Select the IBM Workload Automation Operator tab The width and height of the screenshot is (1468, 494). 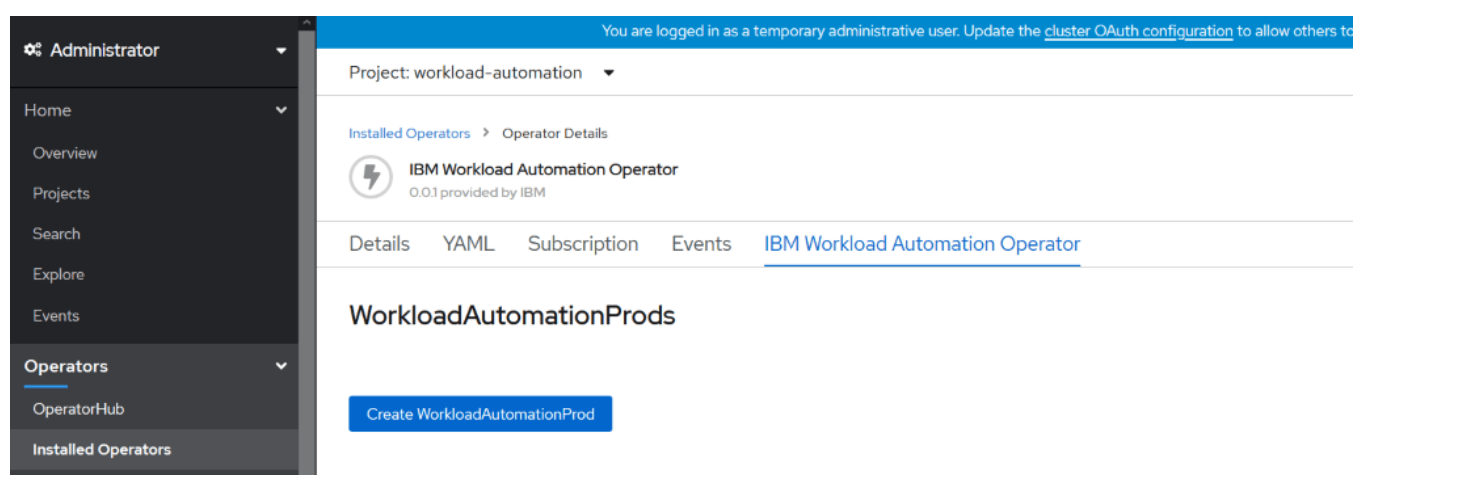click(x=922, y=244)
